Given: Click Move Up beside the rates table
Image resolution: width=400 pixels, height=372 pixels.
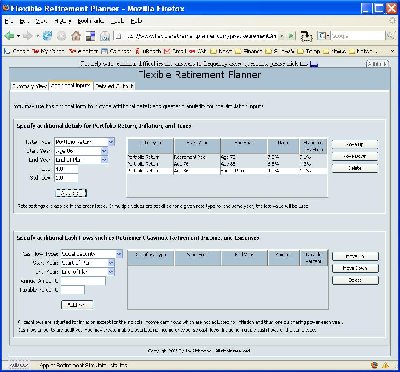Looking at the screenshot, I should 355,145.
